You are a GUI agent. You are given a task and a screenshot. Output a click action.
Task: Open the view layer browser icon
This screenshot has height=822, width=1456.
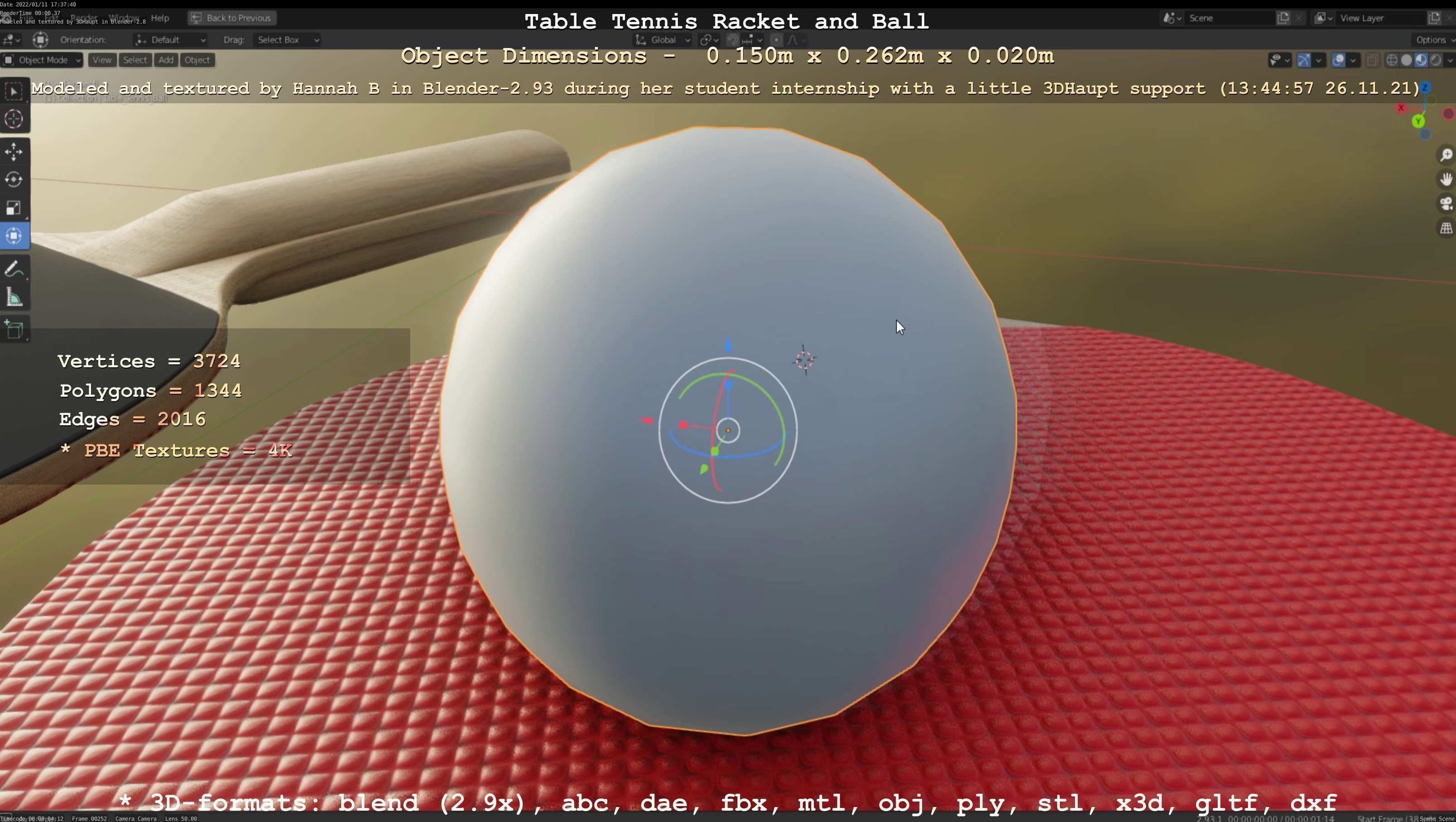click(1323, 18)
